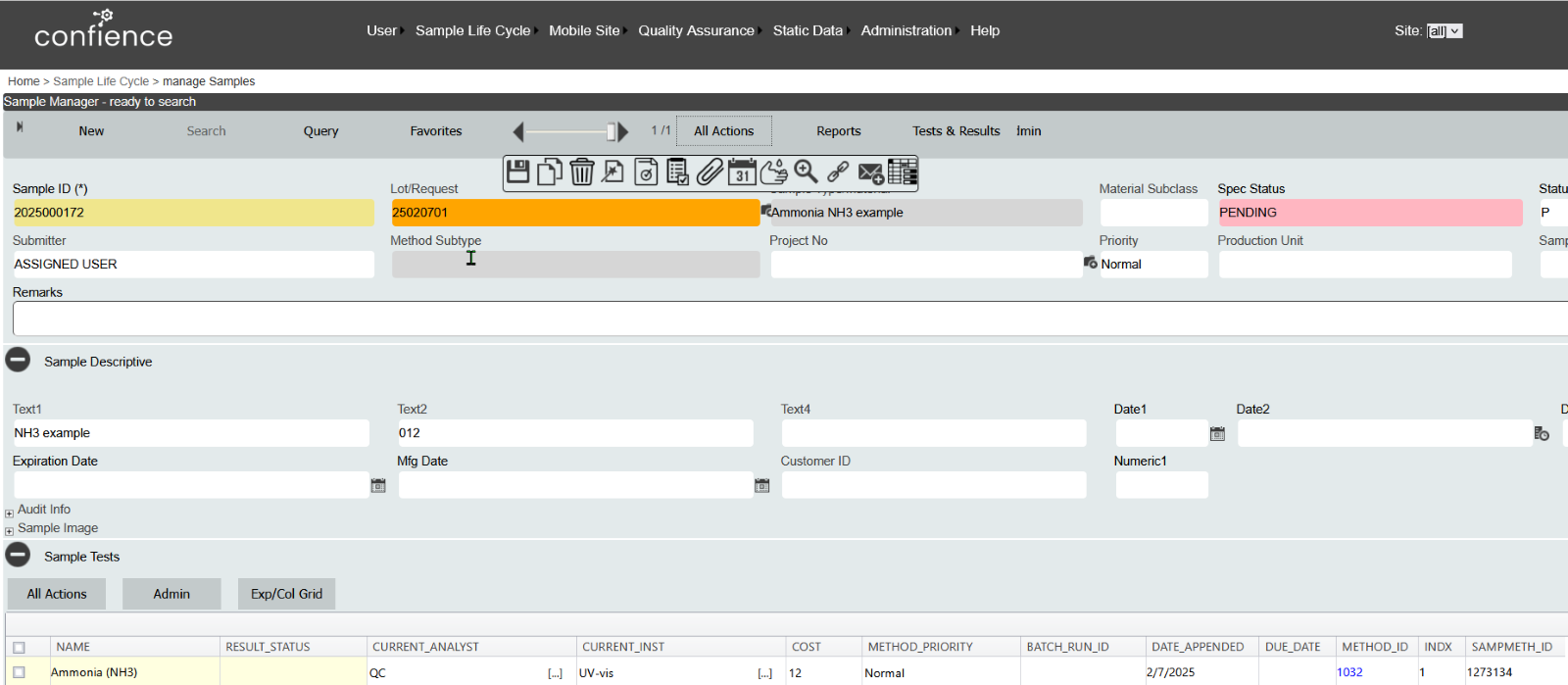Open the Date1 calendar picker icon

click(1217, 433)
